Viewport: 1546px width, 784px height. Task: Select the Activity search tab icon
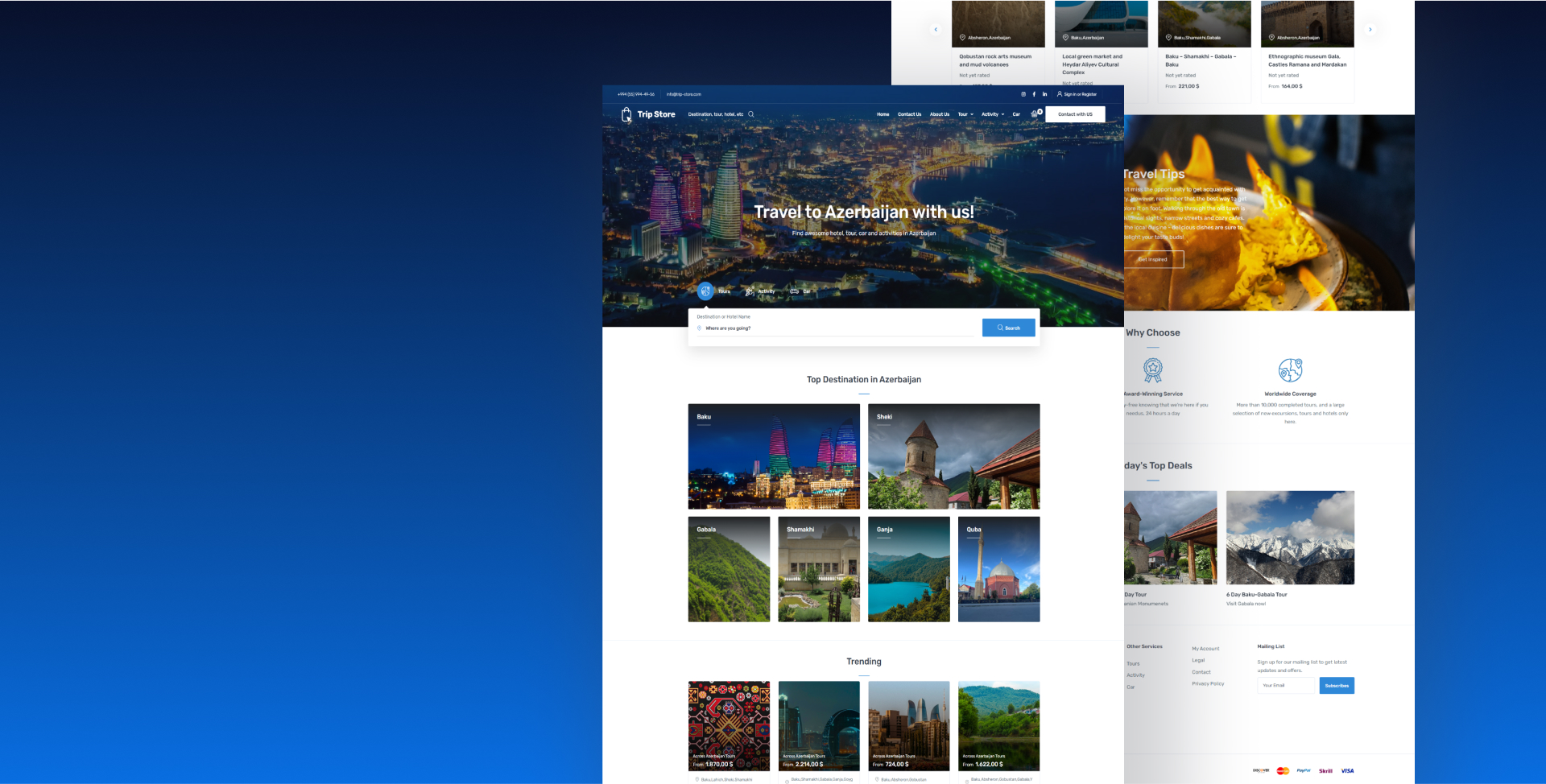pos(750,291)
